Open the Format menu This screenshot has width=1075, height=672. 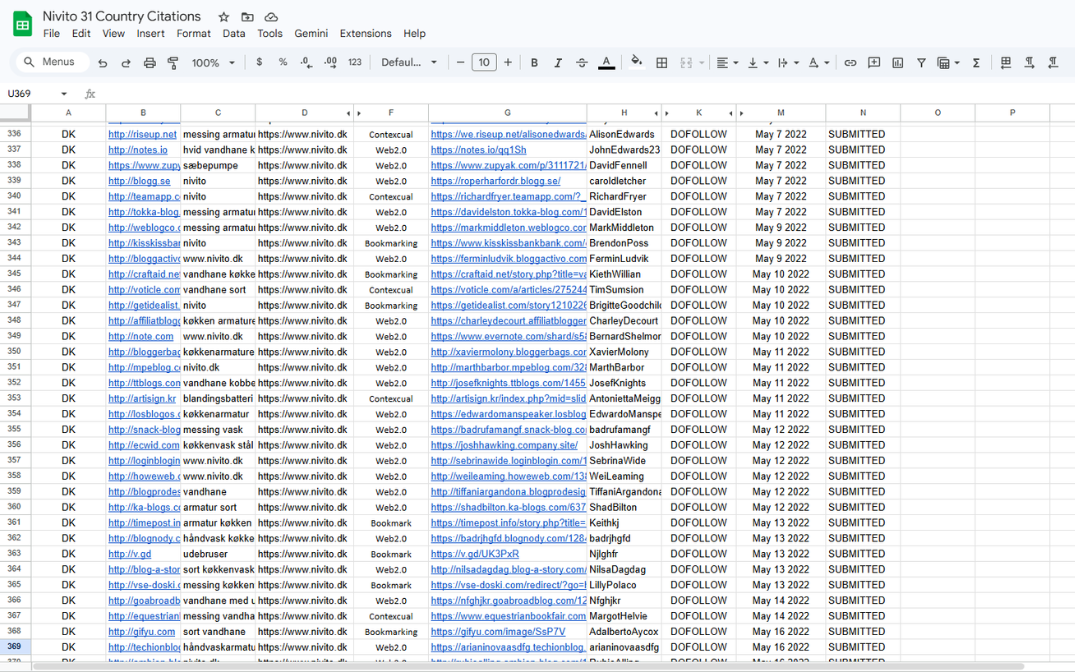(x=193, y=33)
